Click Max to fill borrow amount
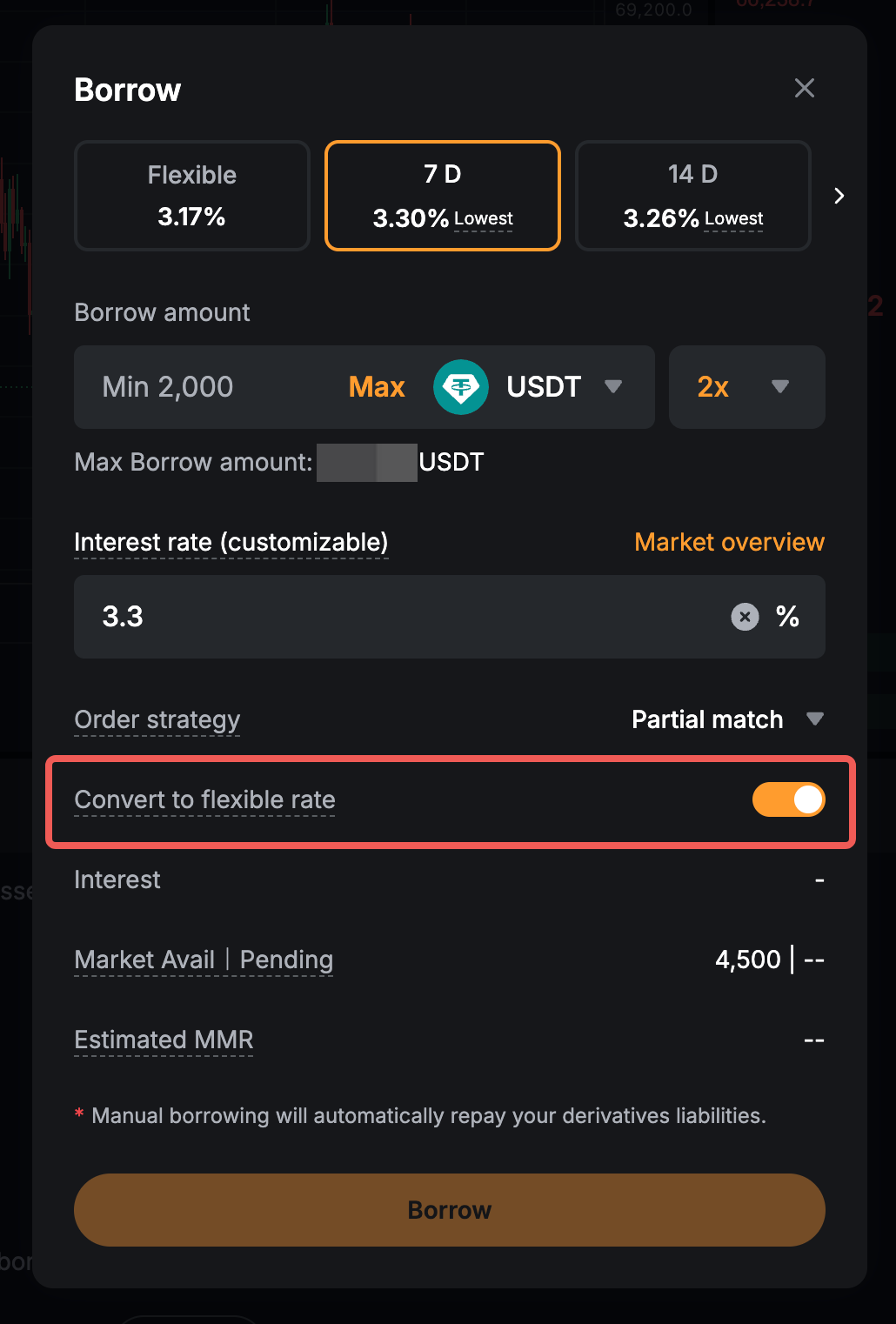The image size is (896, 1324). tap(377, 387)
